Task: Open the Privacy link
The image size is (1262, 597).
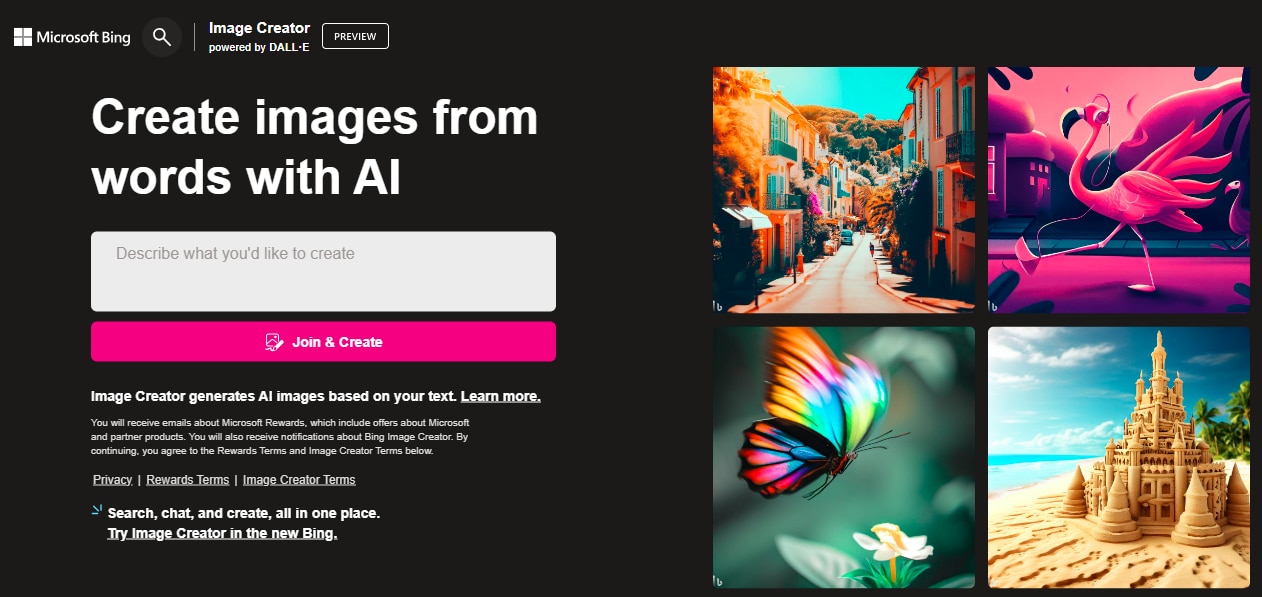Action: coord(113,480)
